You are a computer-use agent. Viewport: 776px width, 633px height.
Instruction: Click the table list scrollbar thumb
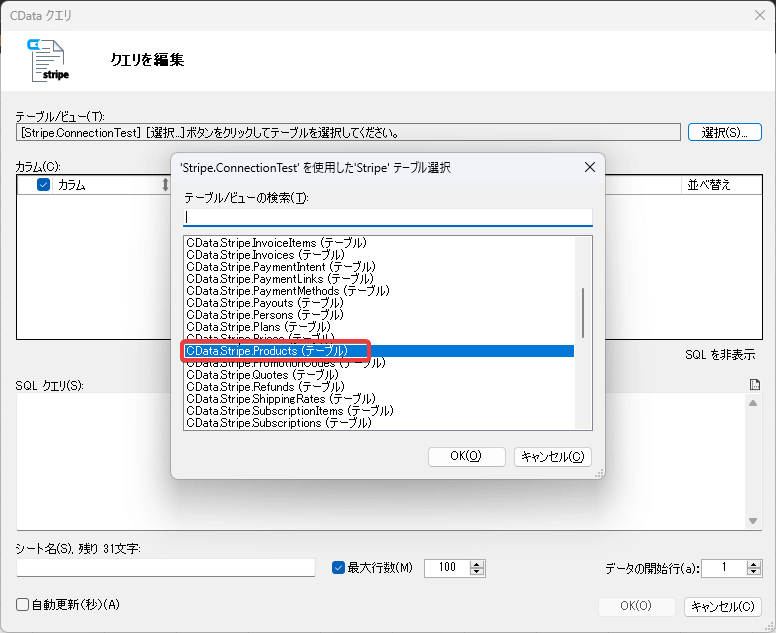[583, 313]
